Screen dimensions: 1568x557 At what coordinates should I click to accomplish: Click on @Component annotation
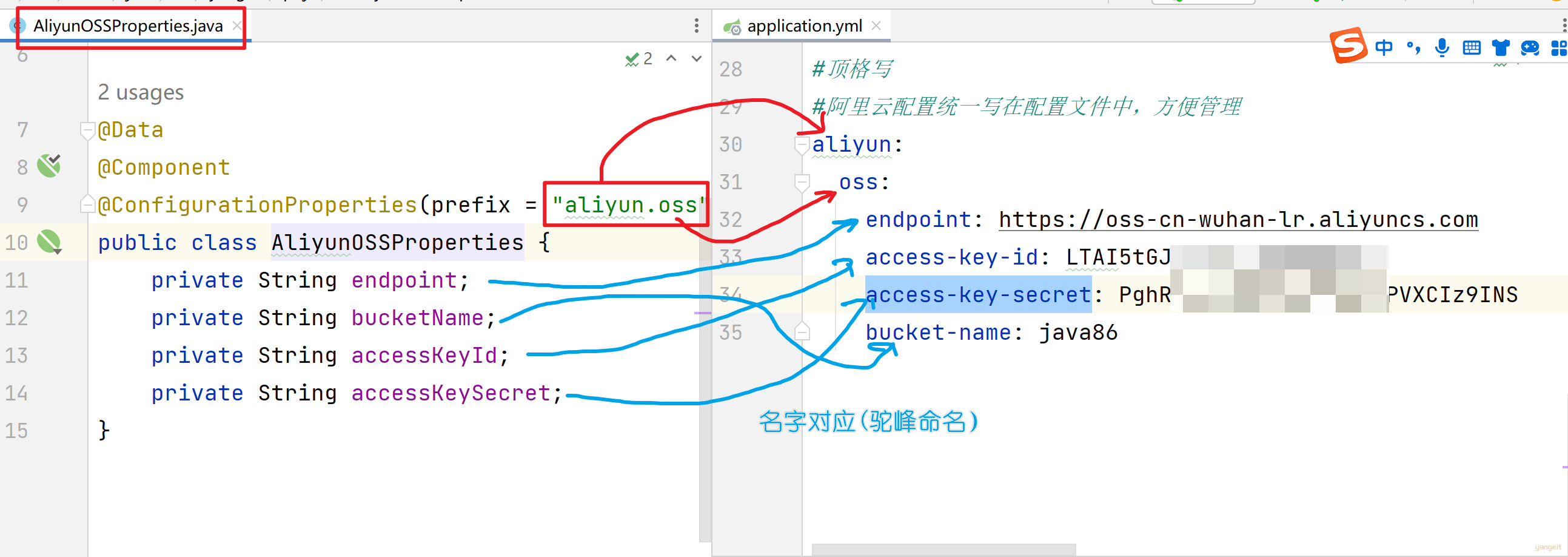click(x=164, y=167)
